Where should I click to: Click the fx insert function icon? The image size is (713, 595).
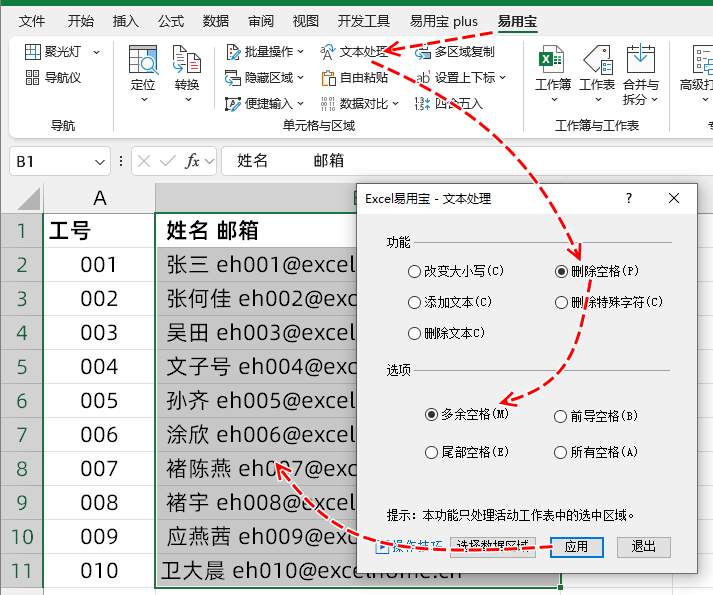pos(192,161)
